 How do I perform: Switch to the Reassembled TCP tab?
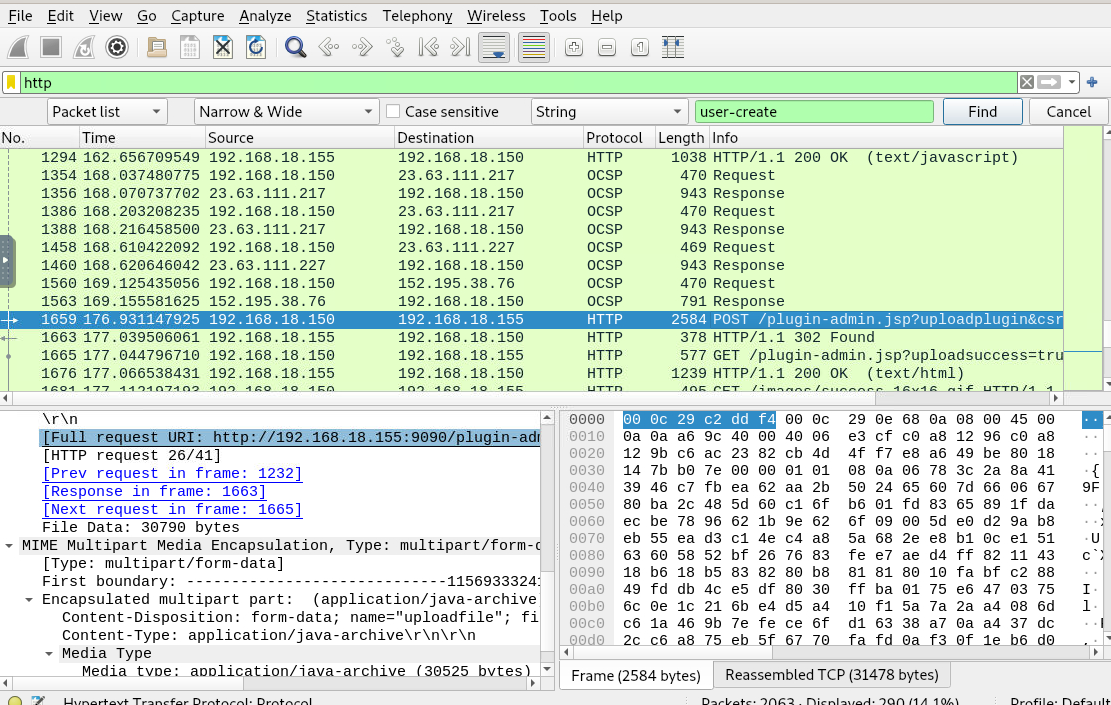click(x=831, y=675)
